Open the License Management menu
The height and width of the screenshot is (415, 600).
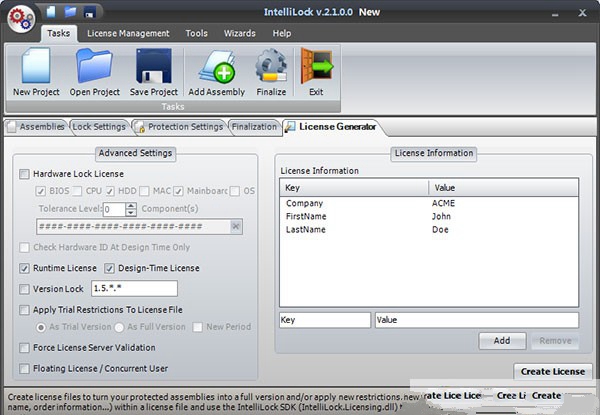point(128,33)
